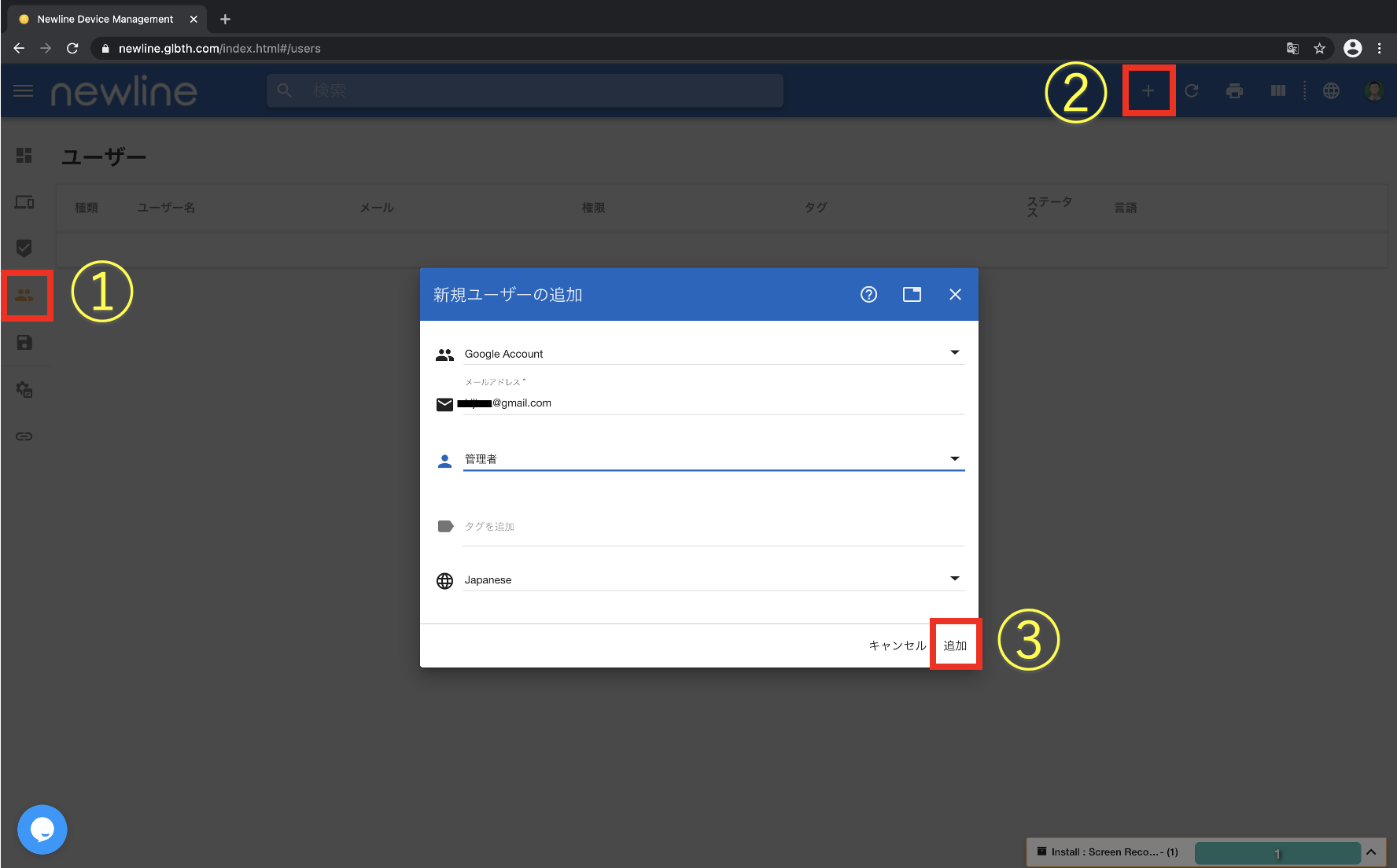Click the globe language icon in header
The height and width of the screenshot is (868, 1397).
point(1331,91)
